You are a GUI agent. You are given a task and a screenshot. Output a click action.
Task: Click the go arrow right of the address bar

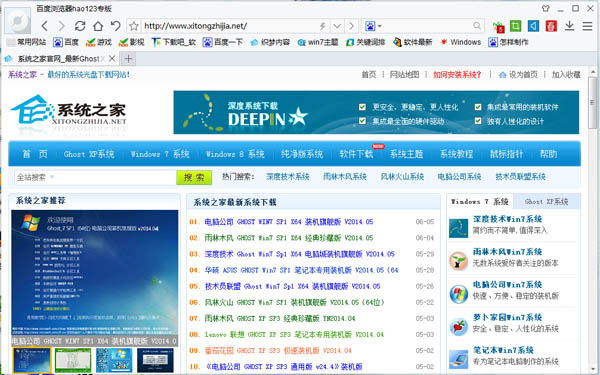(x=351, y=26)
